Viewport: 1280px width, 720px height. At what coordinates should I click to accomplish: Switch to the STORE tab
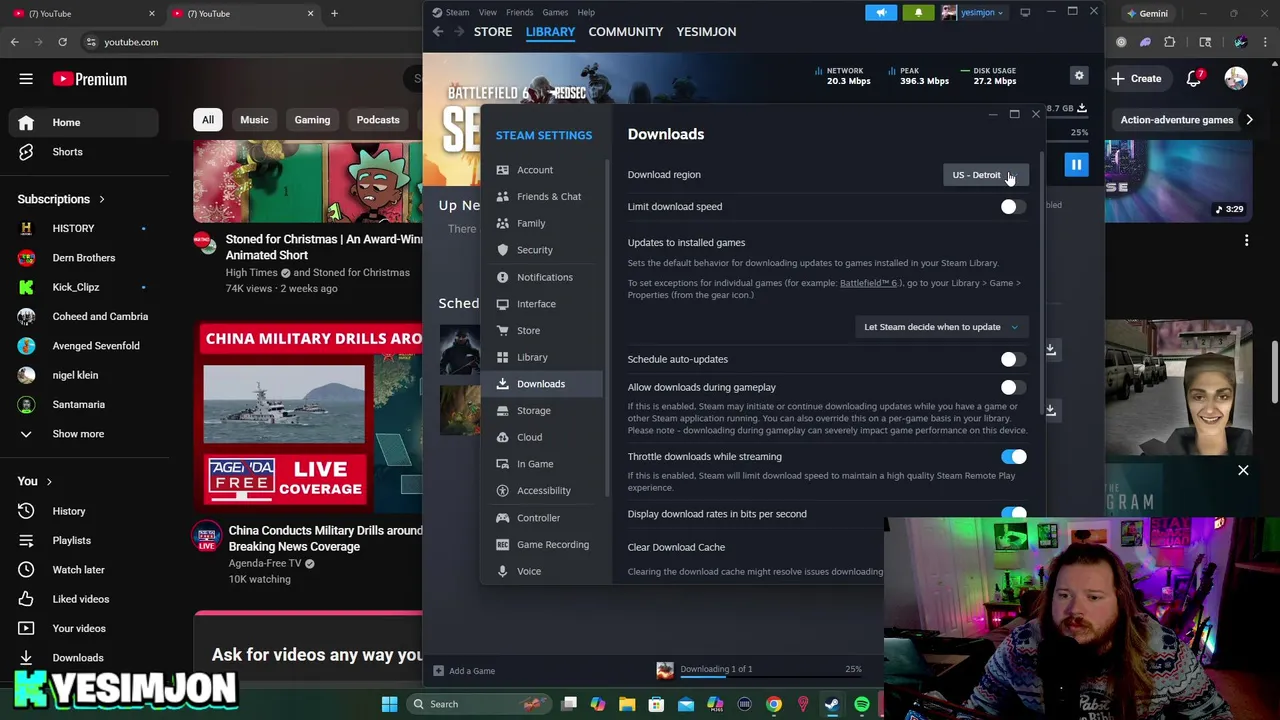pos(493,32)
